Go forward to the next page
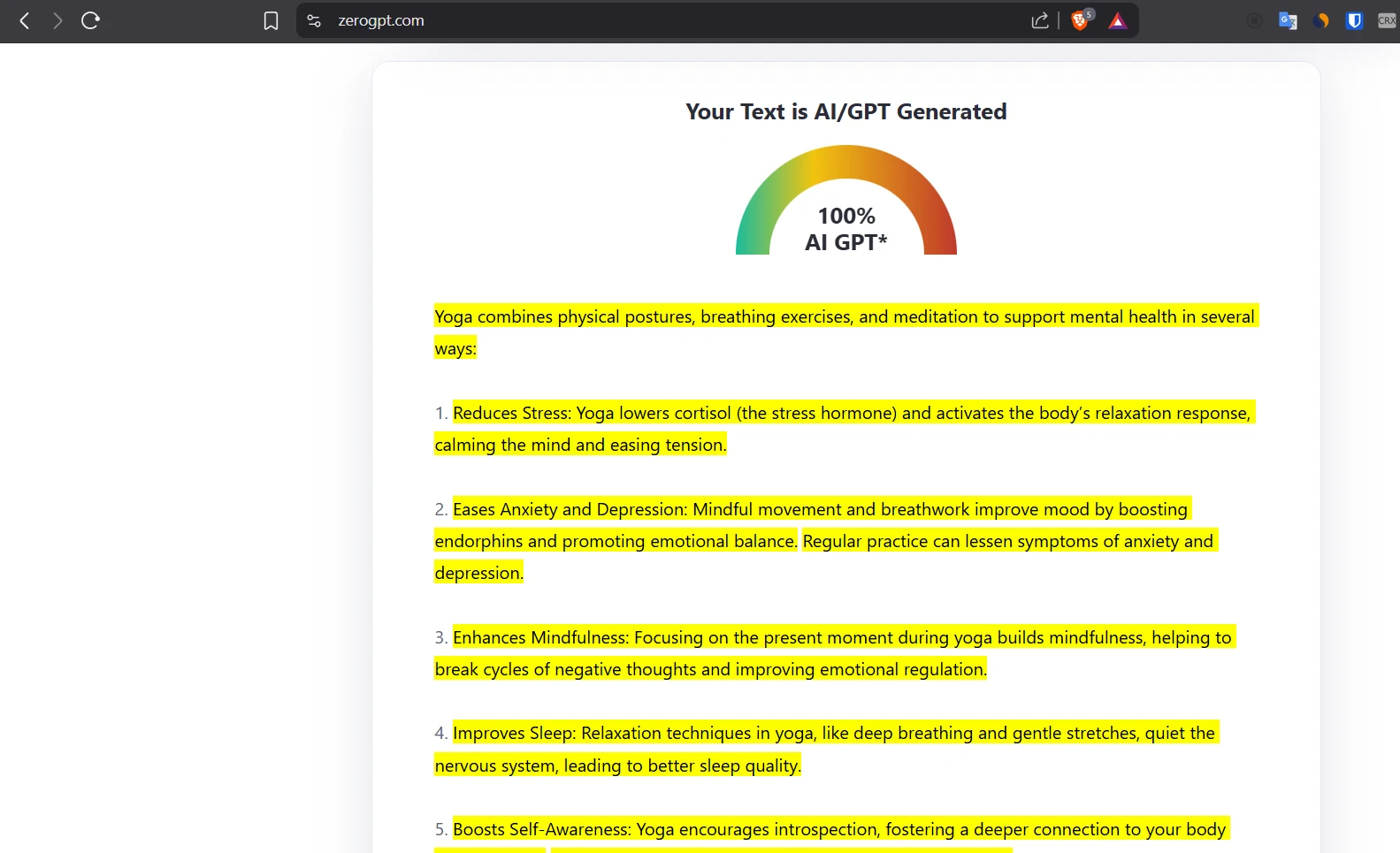The width and height of the screenshot is (1400, 853). tap(57, 20)
